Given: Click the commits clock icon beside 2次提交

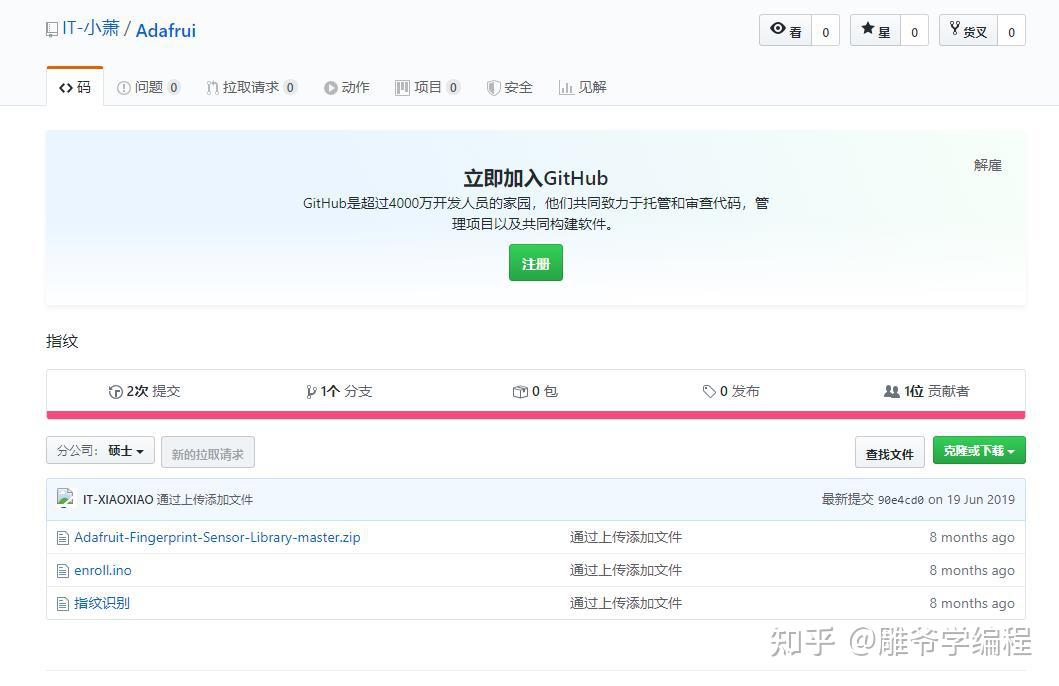Looking at the screenshot, I should click(x=117, y=391).
